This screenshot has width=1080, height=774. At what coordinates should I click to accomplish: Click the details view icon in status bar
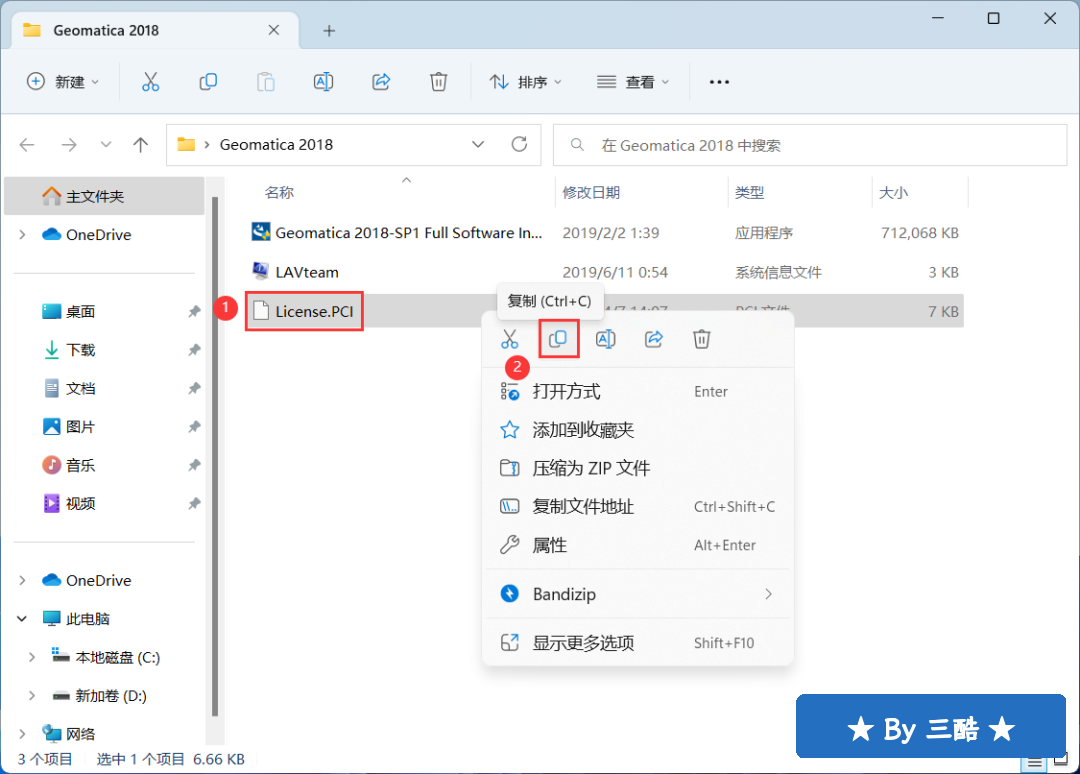(x=1034, y=762)
